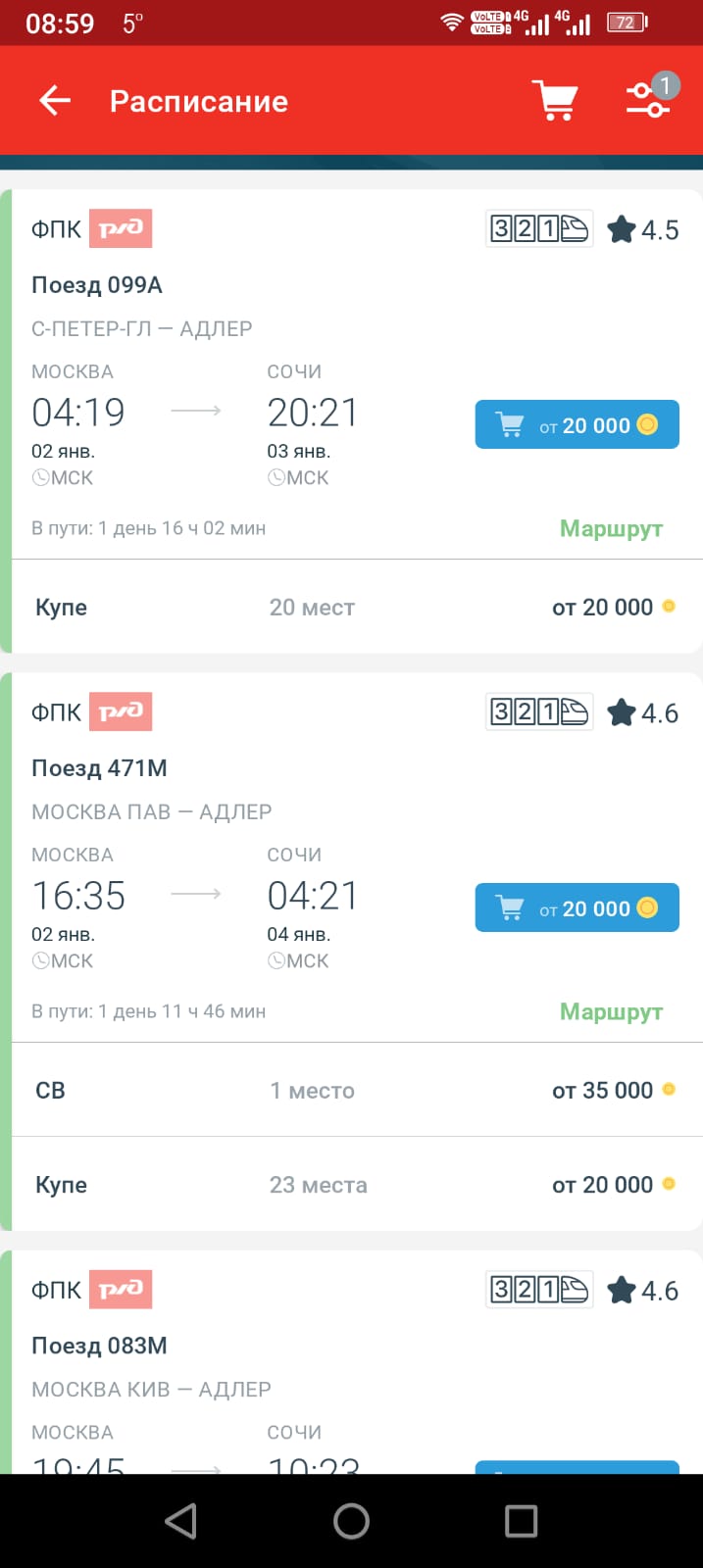The width and height of the screenshot is (703, 1568).
Task: Select Купе 23 места row for train 471М
Action: 353,1184
